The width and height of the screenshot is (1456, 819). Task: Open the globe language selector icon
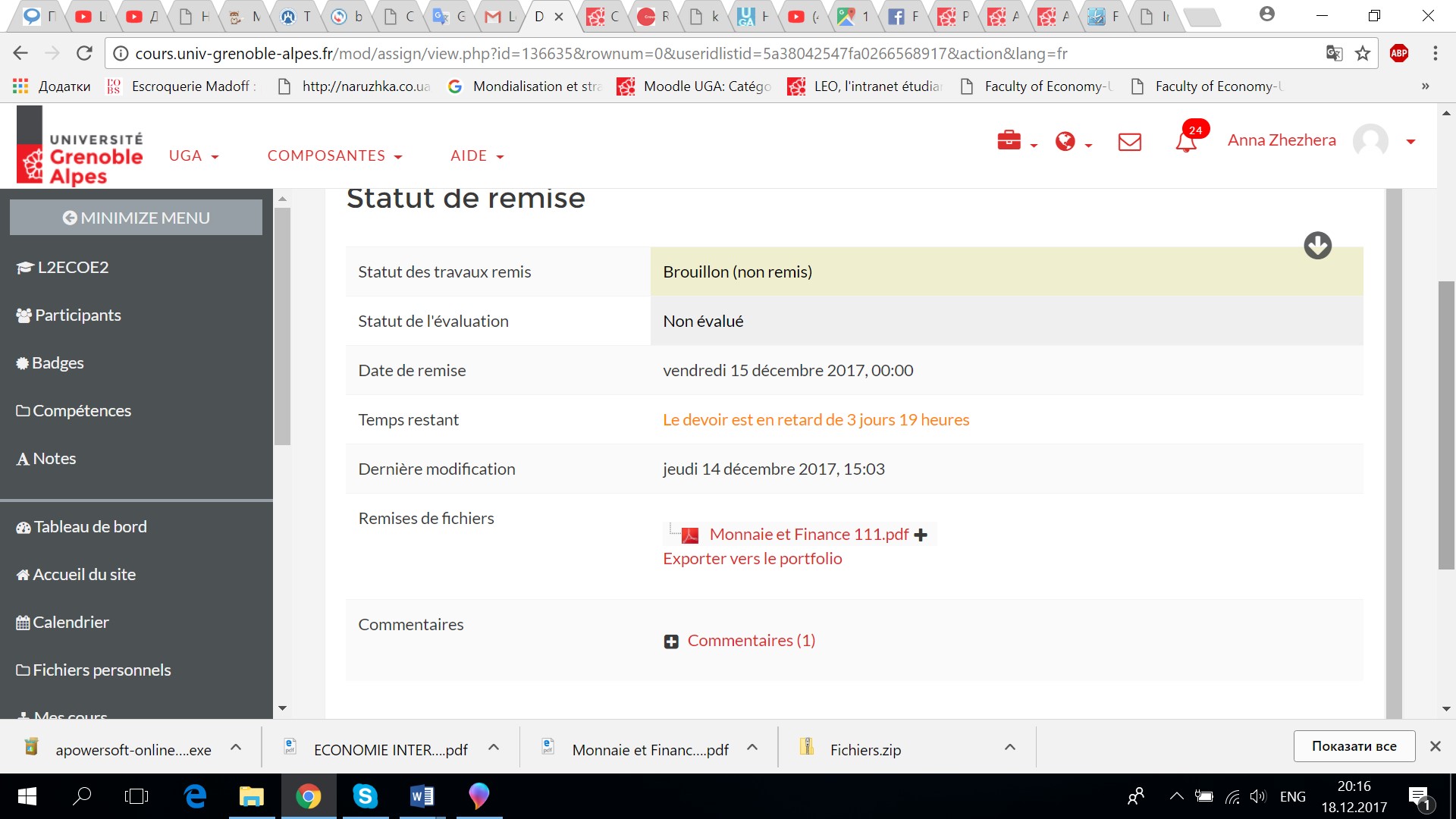[1065, 141]
